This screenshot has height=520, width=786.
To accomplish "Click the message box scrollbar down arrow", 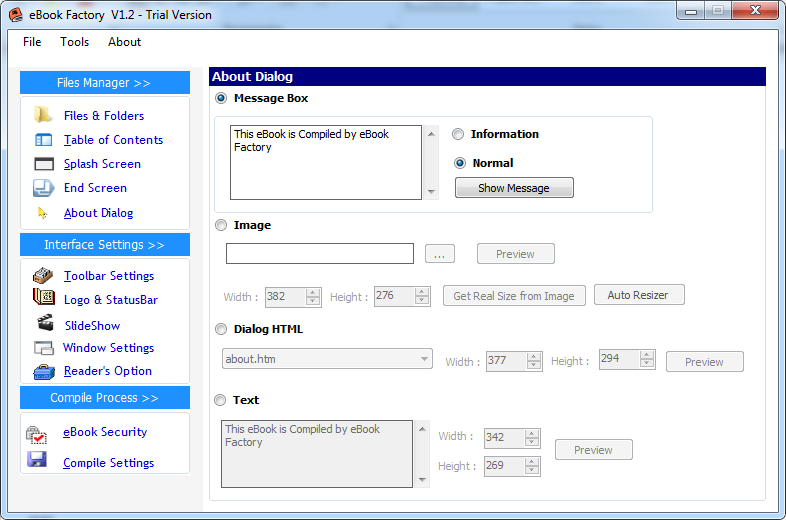I will [x=431, y=192].
